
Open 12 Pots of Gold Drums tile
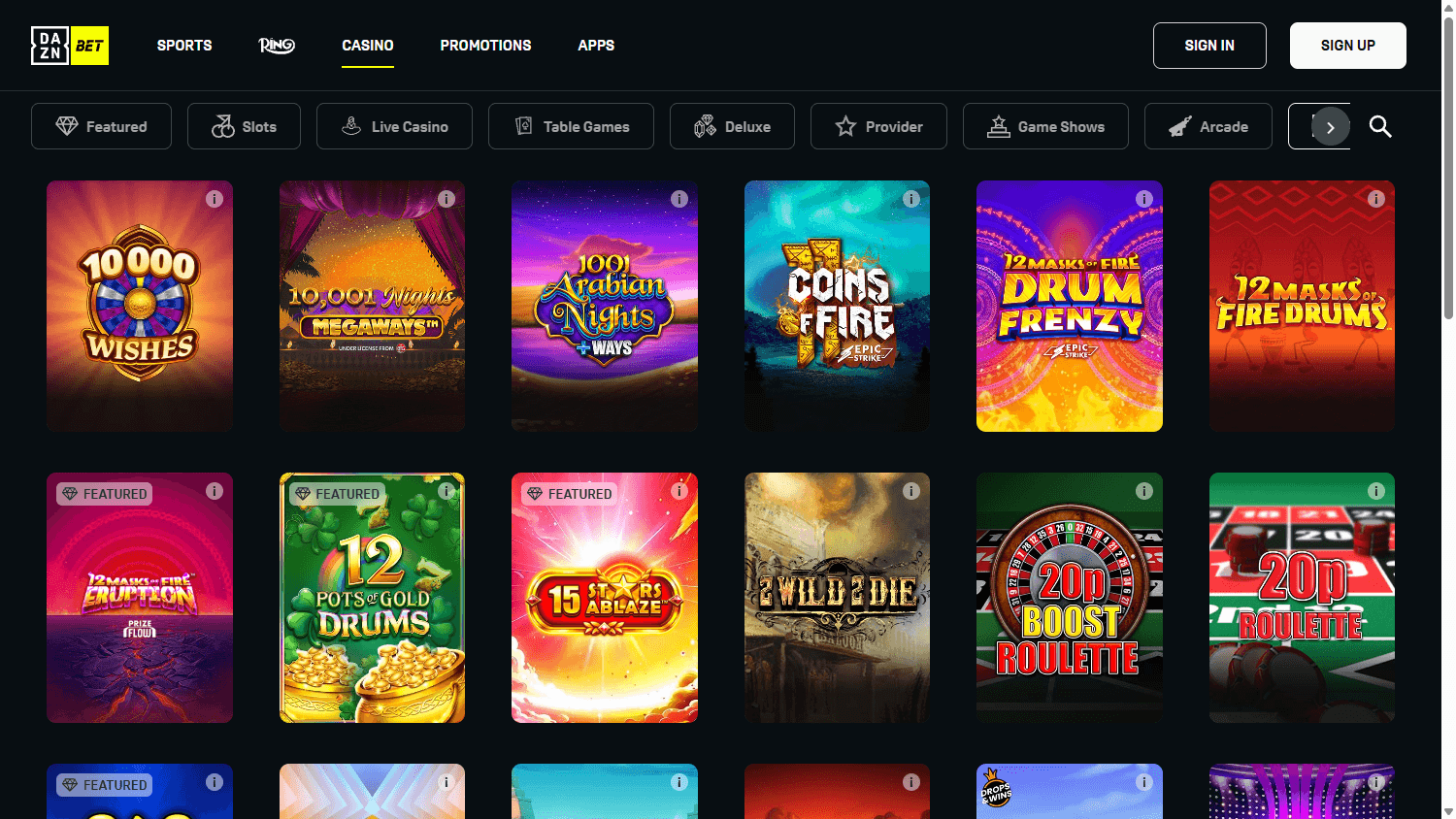pyautogui.click(x=372, y=598)
